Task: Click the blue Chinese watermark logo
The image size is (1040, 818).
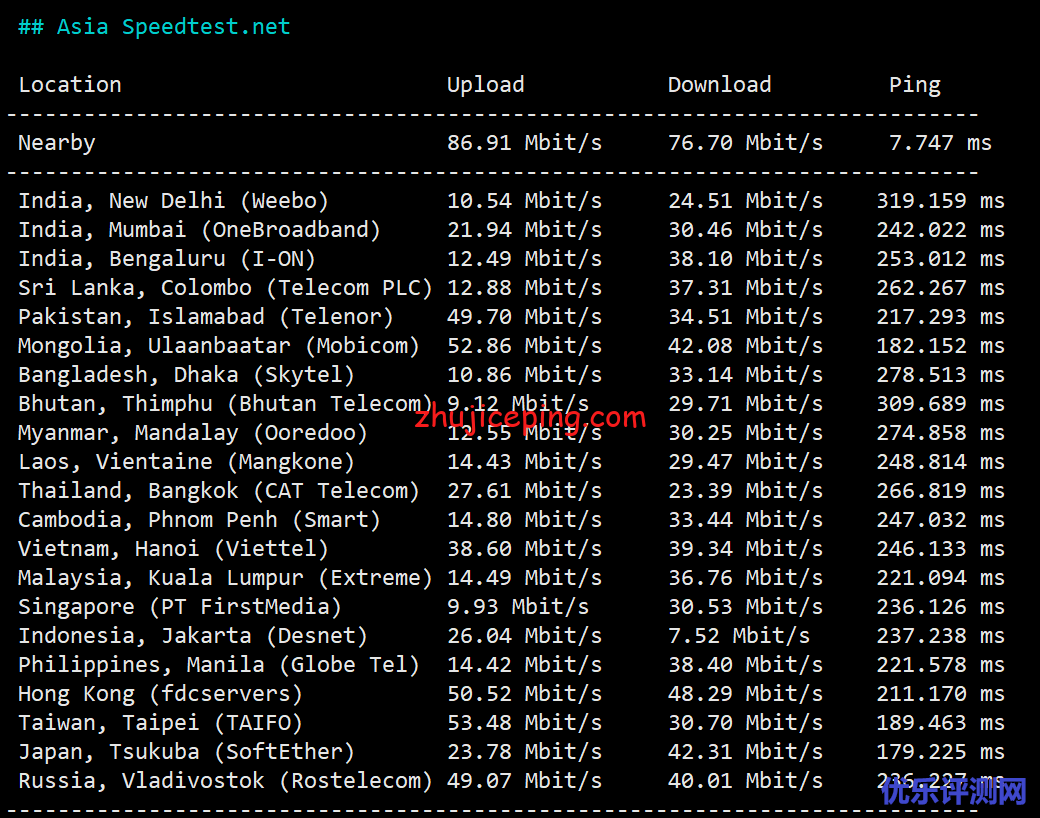Action: pos(953,792)
